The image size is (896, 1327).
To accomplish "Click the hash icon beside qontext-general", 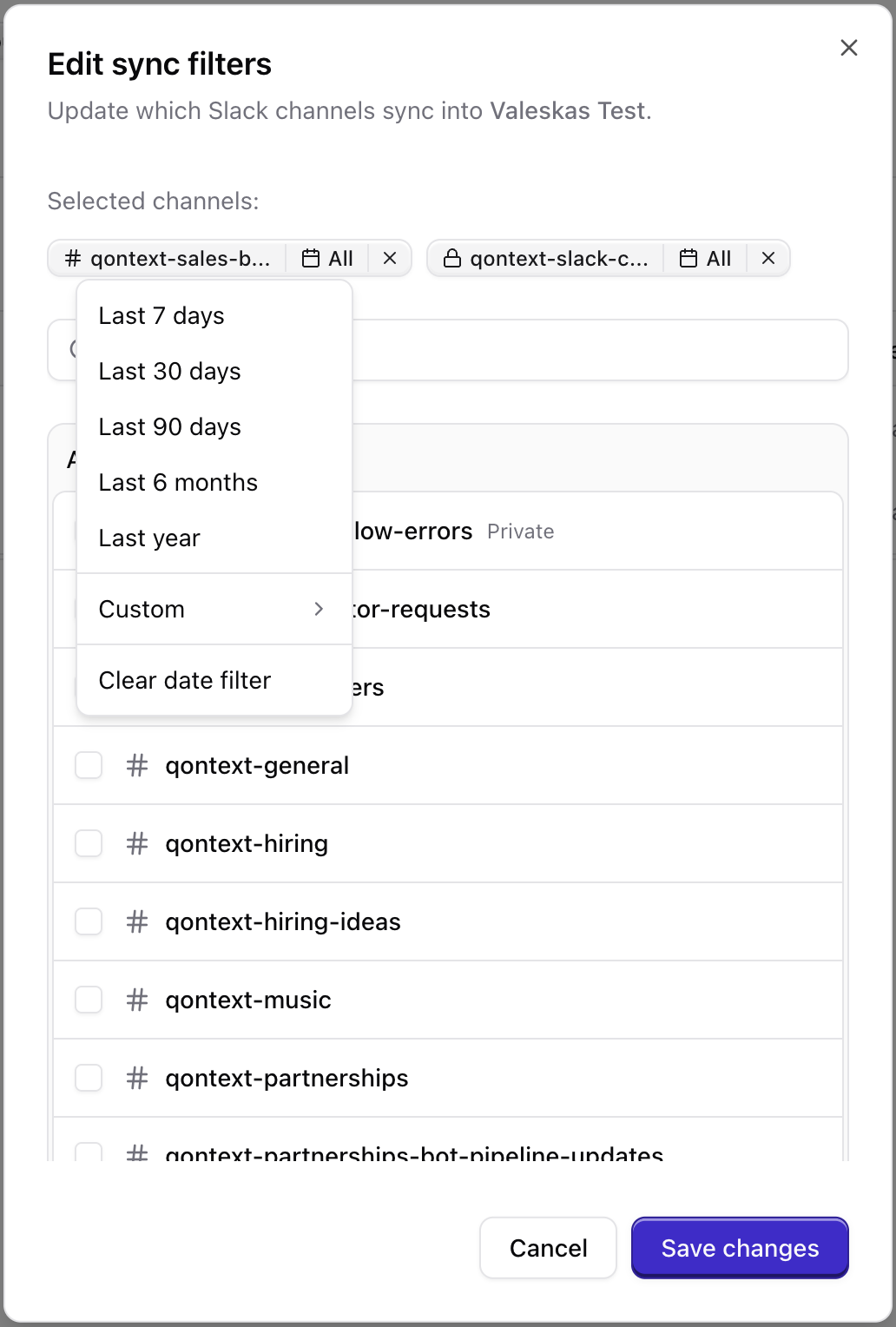I will point(135,765).
